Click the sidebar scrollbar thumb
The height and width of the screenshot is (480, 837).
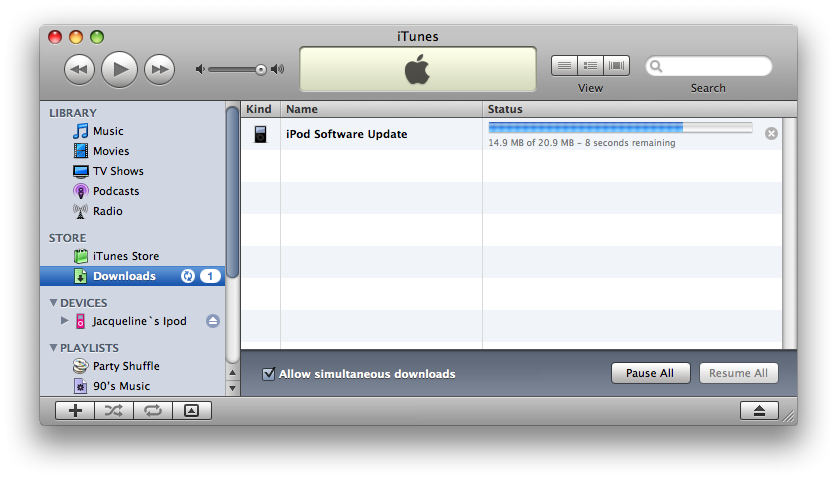[232, 192]
